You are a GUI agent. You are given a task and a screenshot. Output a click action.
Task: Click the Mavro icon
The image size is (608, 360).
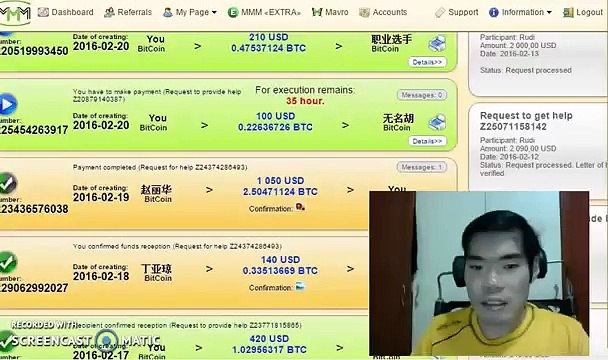317,12
